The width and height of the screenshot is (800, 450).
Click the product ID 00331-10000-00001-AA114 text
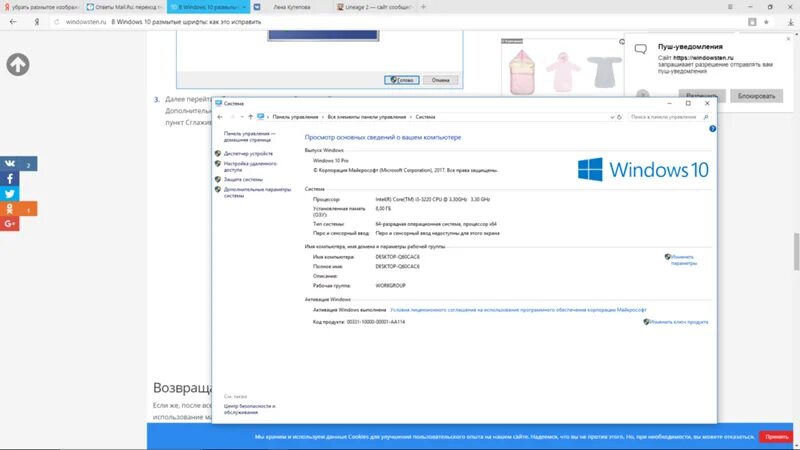pyautogui.click(x=376, y=322)
